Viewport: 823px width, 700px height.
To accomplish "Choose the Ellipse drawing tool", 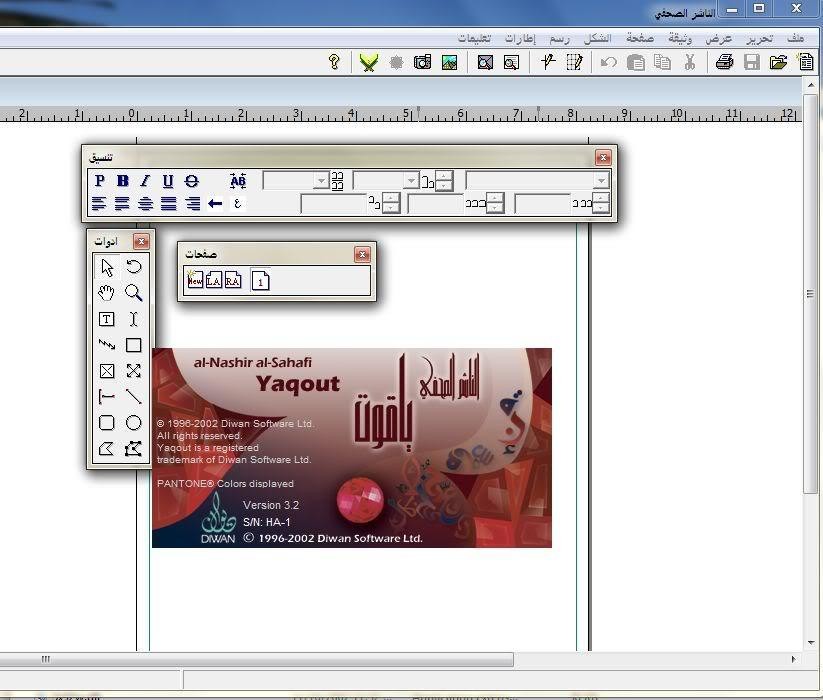I will click(133, 423).
